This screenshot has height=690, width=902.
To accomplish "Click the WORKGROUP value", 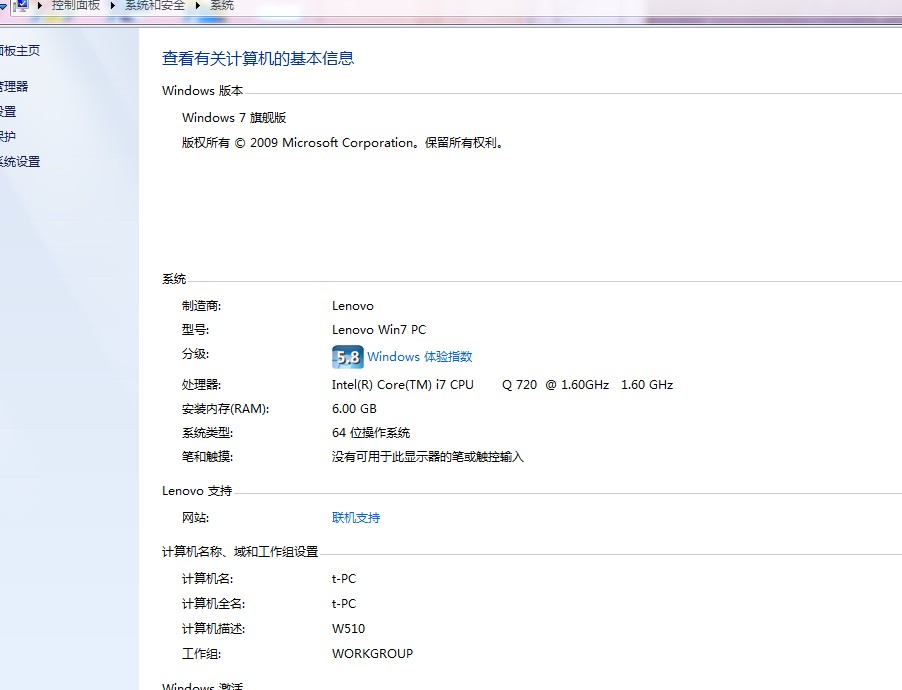I will 372,654.
